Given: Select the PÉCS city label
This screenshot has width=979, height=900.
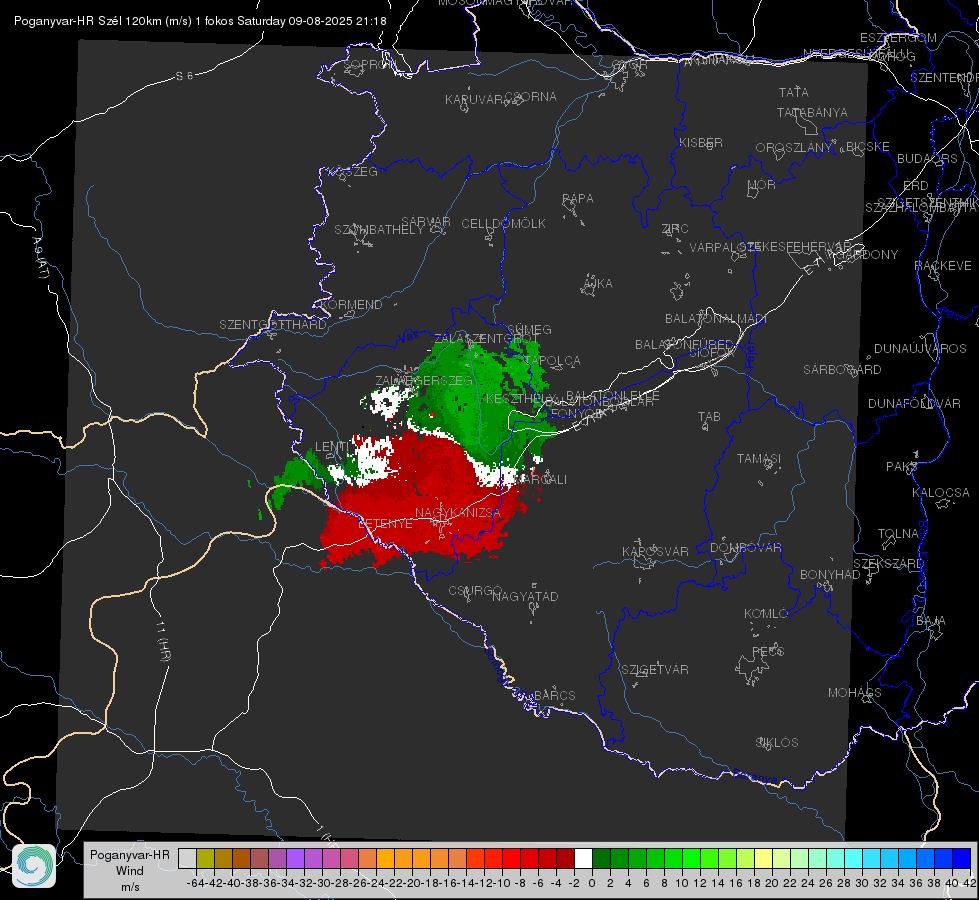Looking at the screenshot, I should tap(767, 652).
